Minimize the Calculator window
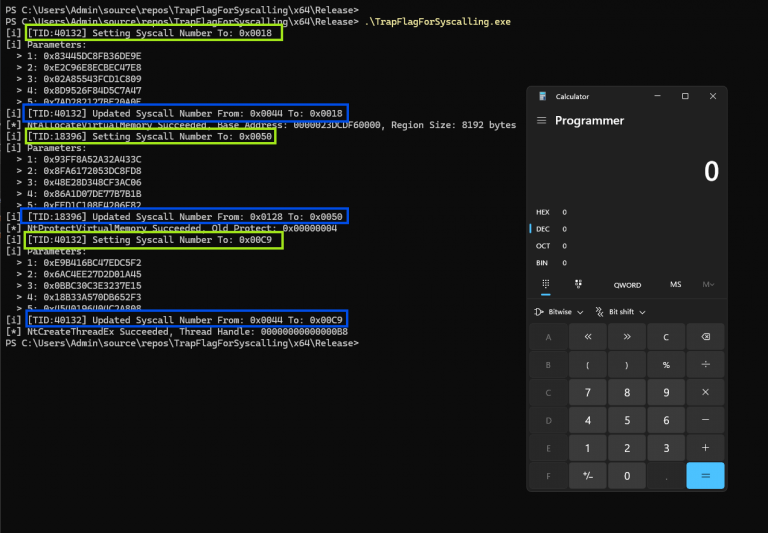 (658, 96)
